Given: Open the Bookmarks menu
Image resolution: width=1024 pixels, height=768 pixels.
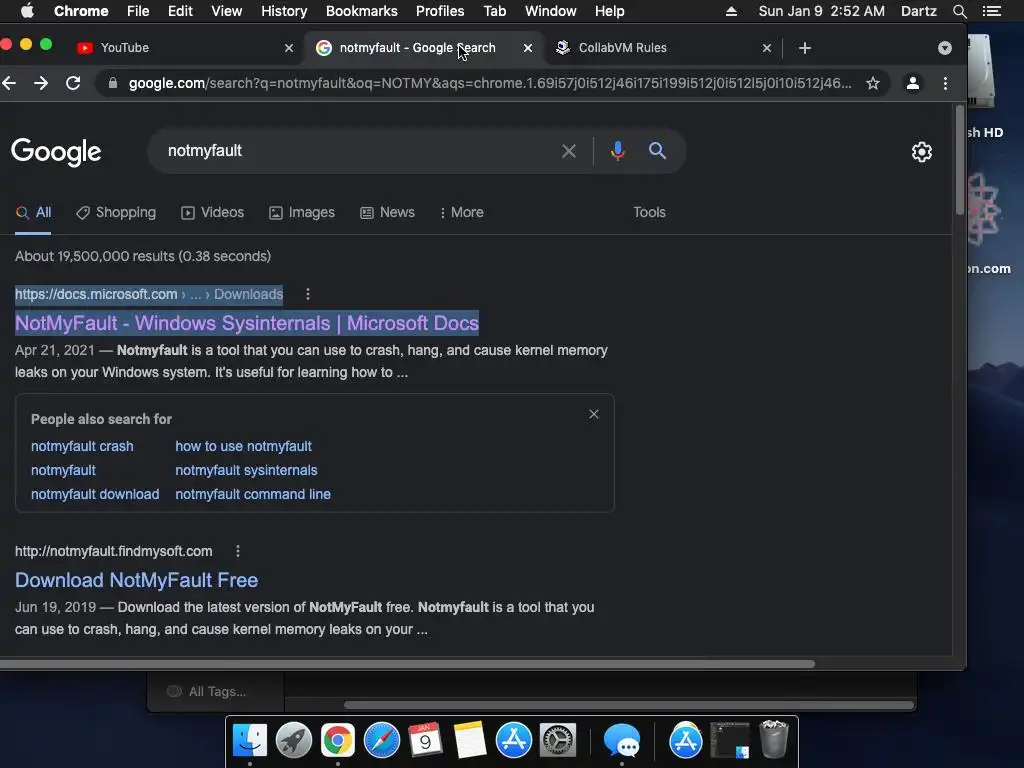Looking at the screenshot, I should (x=361, y=11).
